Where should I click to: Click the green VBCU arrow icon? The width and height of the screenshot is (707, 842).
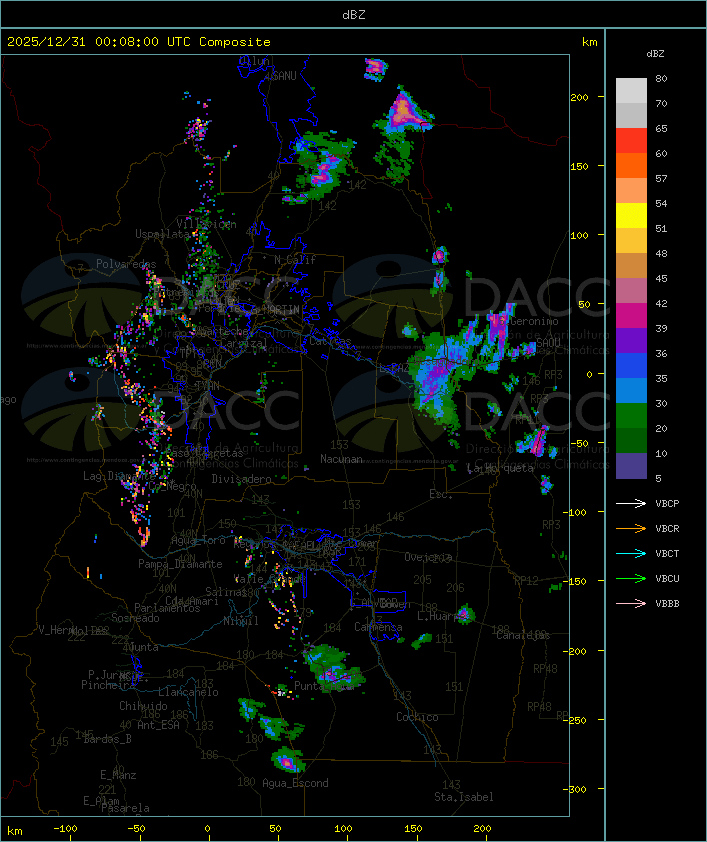coord(631,578)
